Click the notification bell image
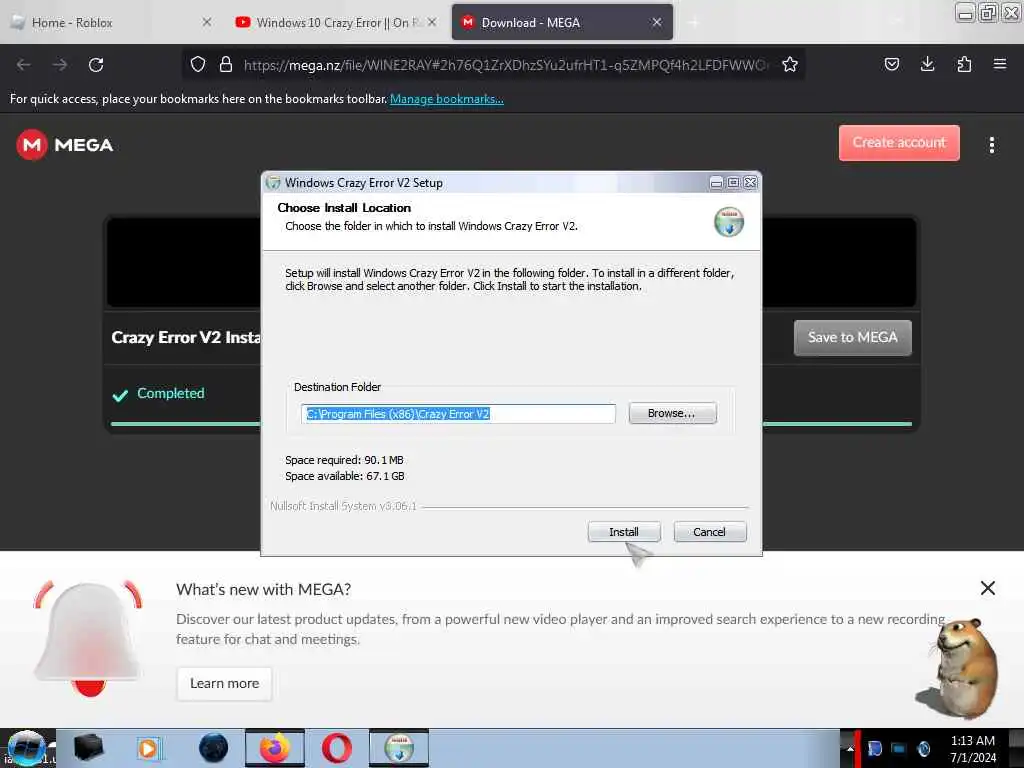 point(88,637)
